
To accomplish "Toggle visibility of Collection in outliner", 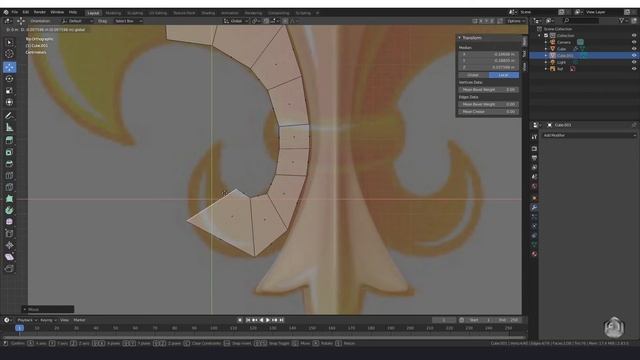I will tap(634, 36).
